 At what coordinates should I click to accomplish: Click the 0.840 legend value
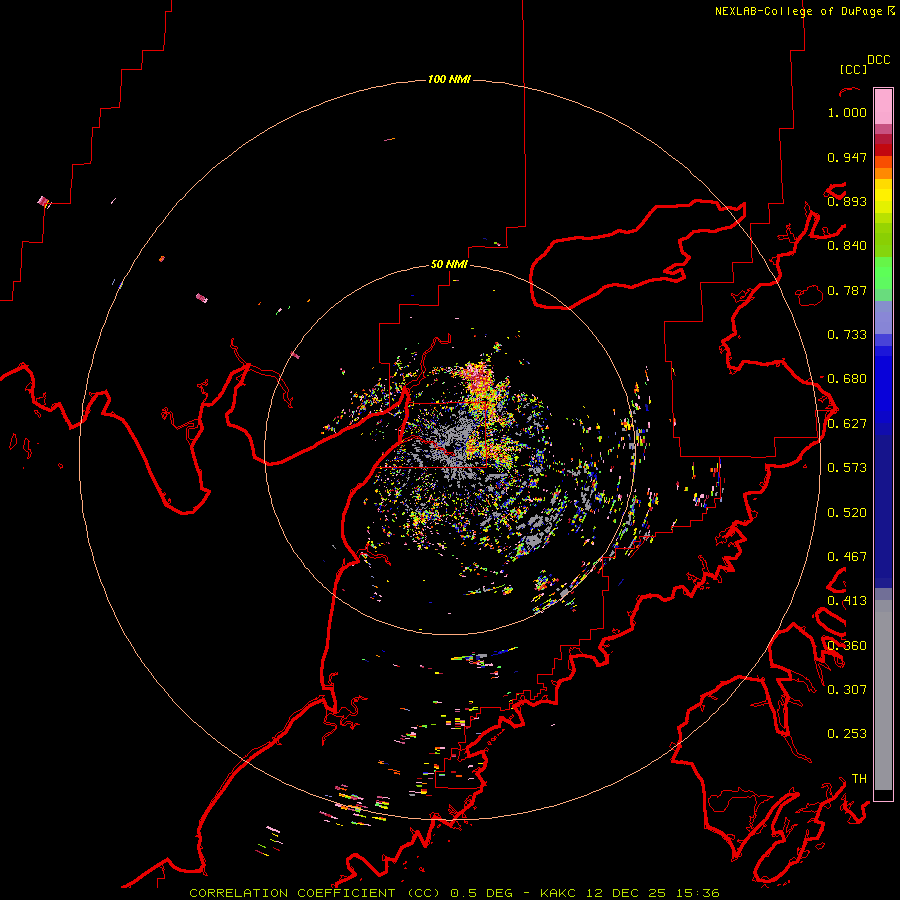(x=847, y=246)
